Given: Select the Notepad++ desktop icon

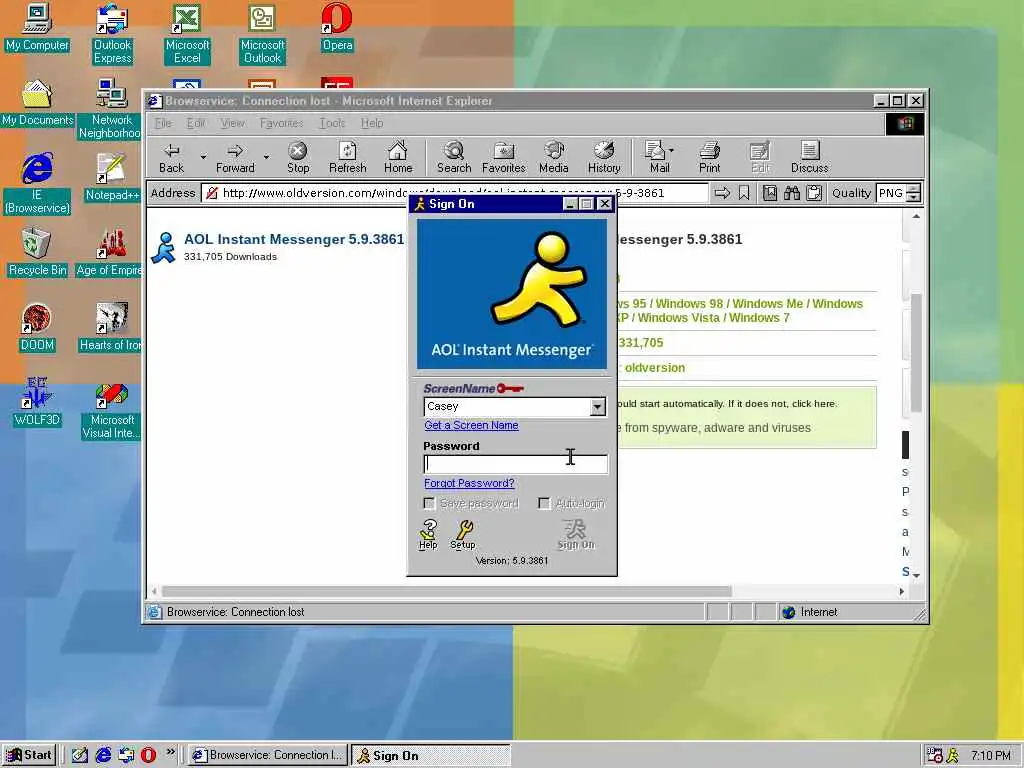Looking at the screenshot, I should pos(112,178).
